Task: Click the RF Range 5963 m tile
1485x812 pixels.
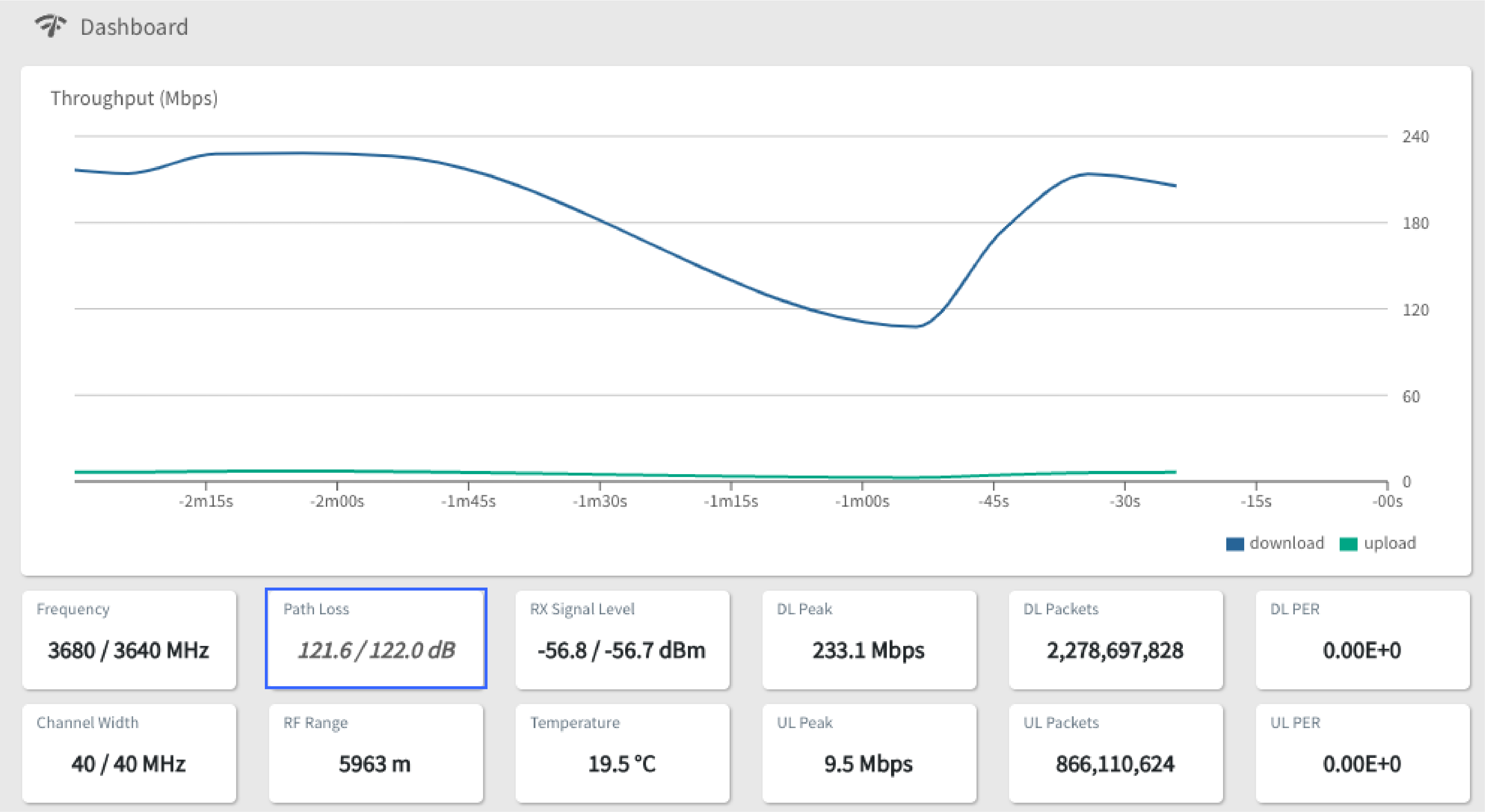Action: (376, 753)
